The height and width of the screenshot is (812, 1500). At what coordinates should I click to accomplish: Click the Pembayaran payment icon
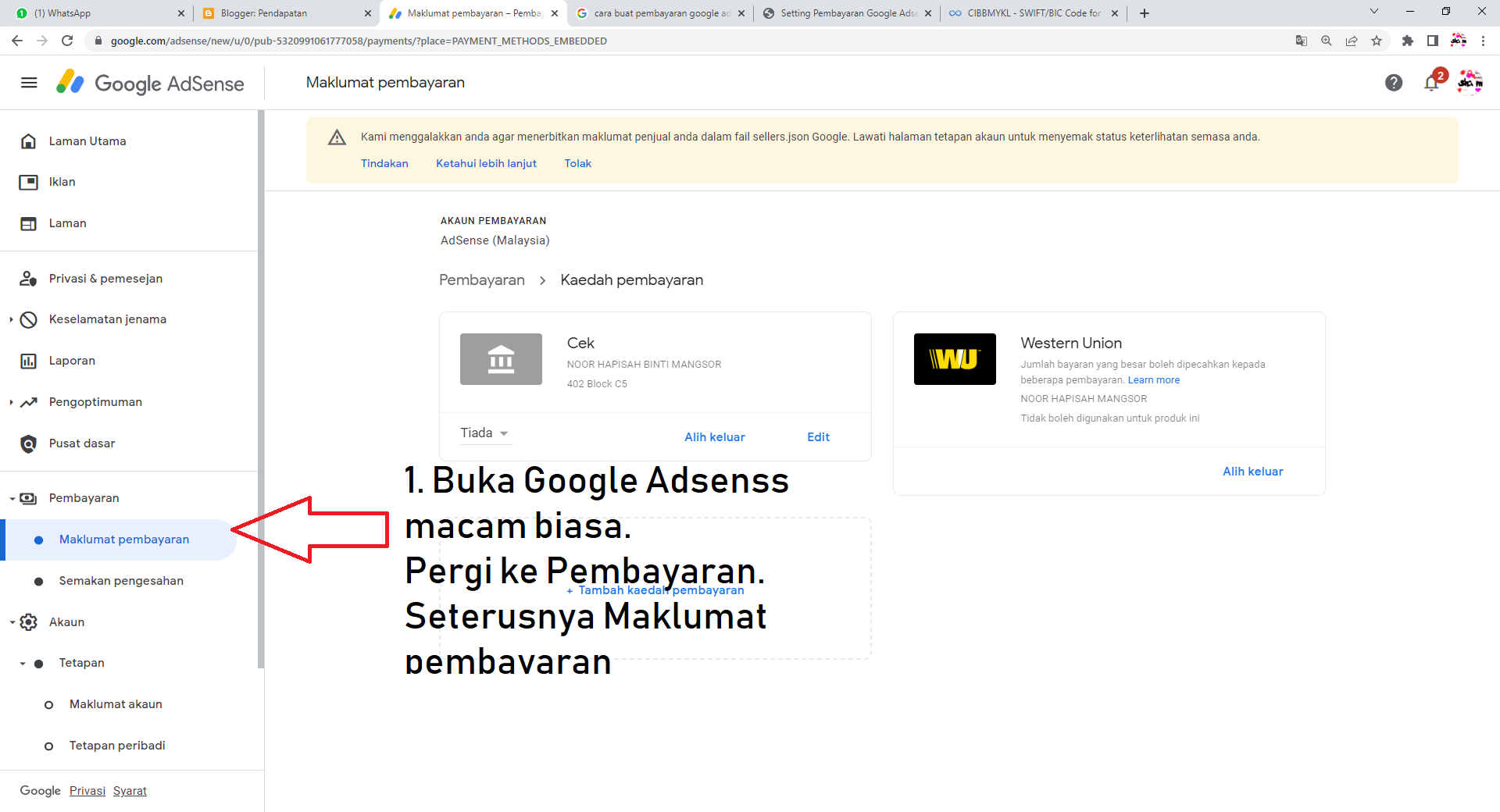point(28,498)
